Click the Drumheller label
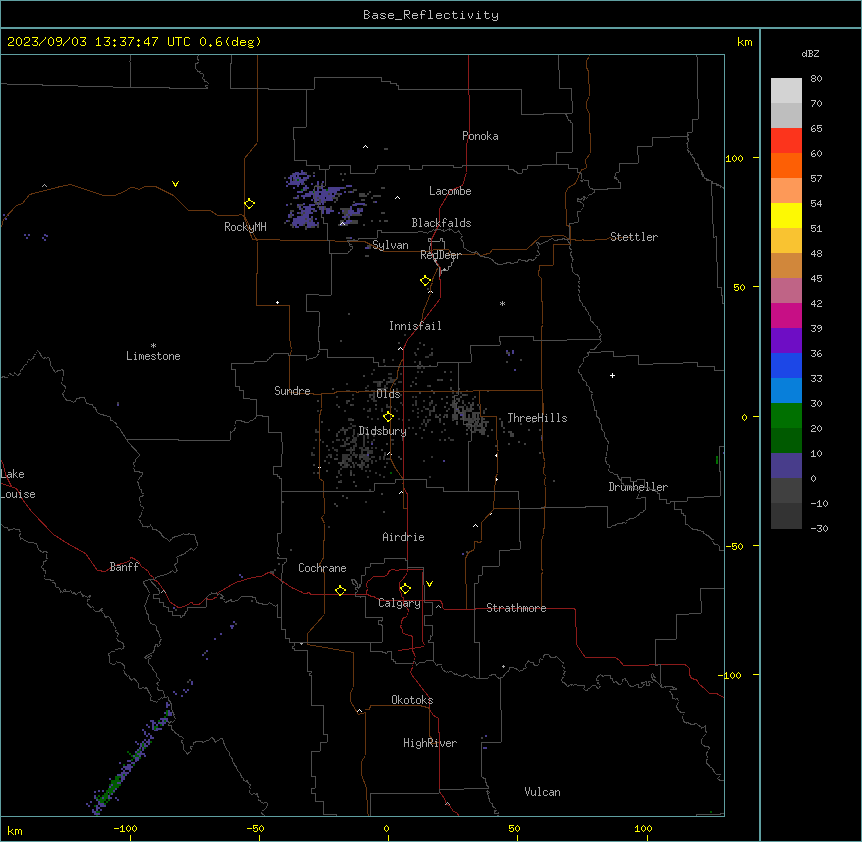This screenshot has width=862, height=842. pos(638,487)
